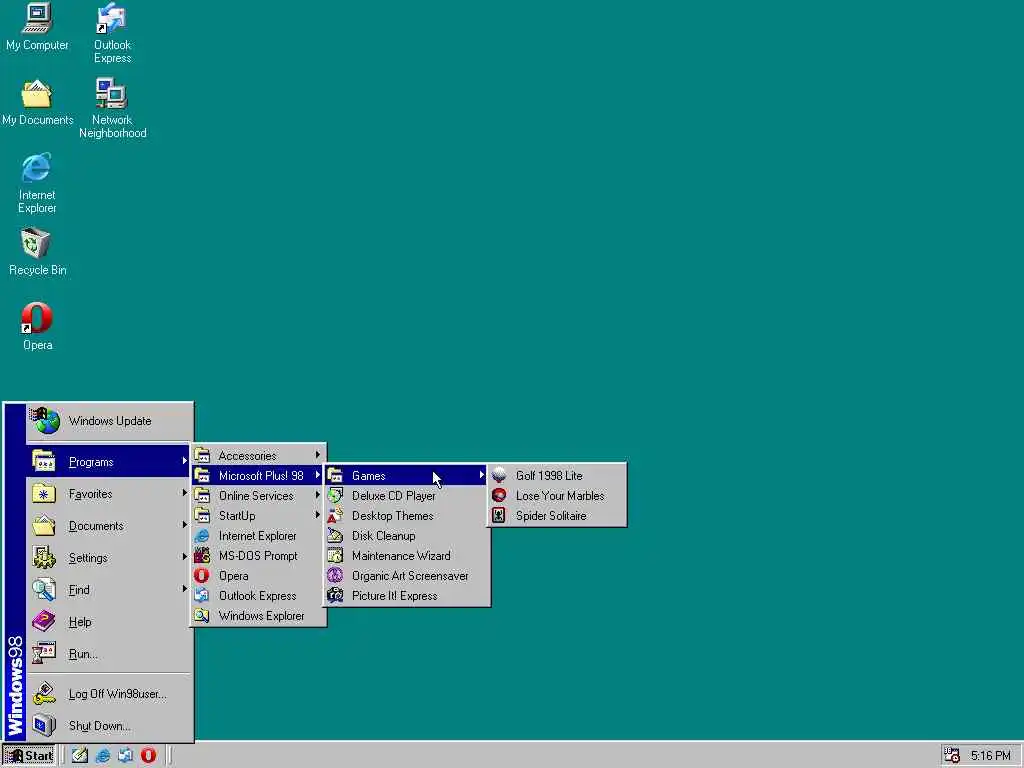Choose Shut Down... from the Start menu
Viewport: 1024px width, 768px height.
(x=110, y=726)
